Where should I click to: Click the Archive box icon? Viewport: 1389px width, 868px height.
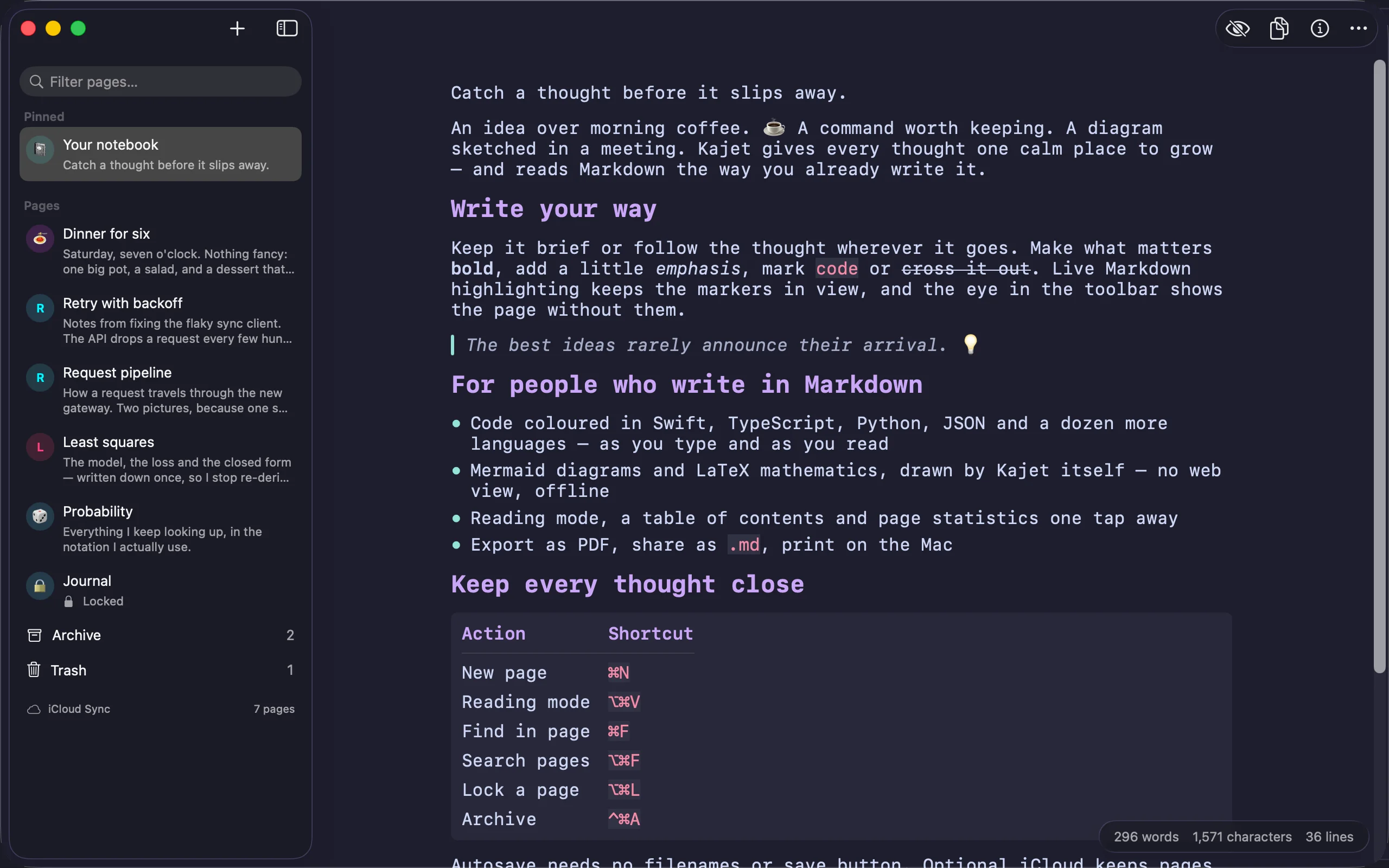34,635
